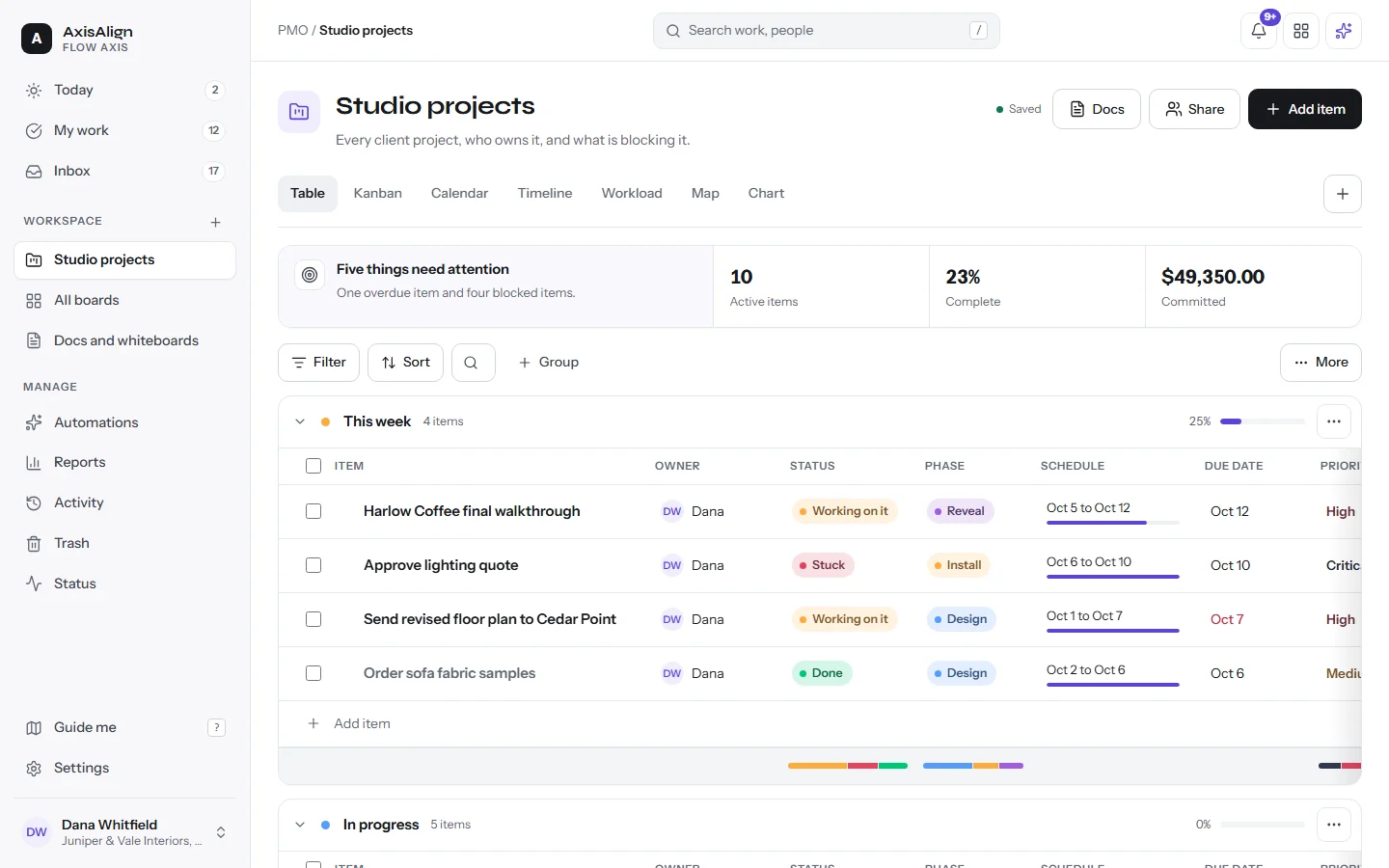Click the target icon in attention banner
The image size is (1389, 868).
click(310, 275)
